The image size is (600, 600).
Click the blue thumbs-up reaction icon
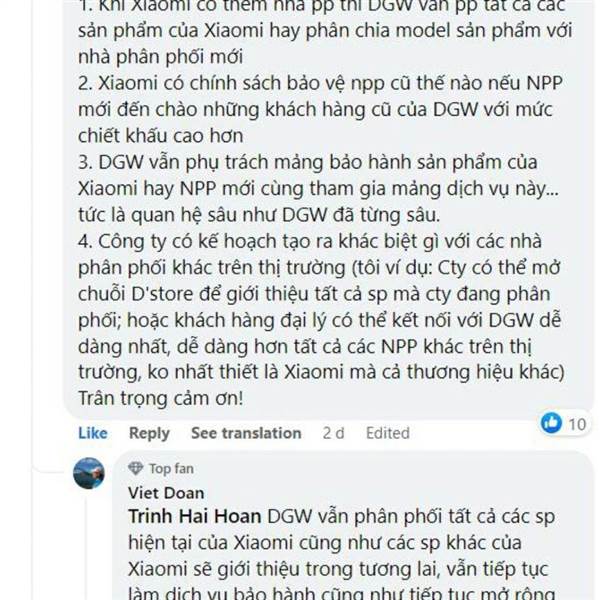551,423
